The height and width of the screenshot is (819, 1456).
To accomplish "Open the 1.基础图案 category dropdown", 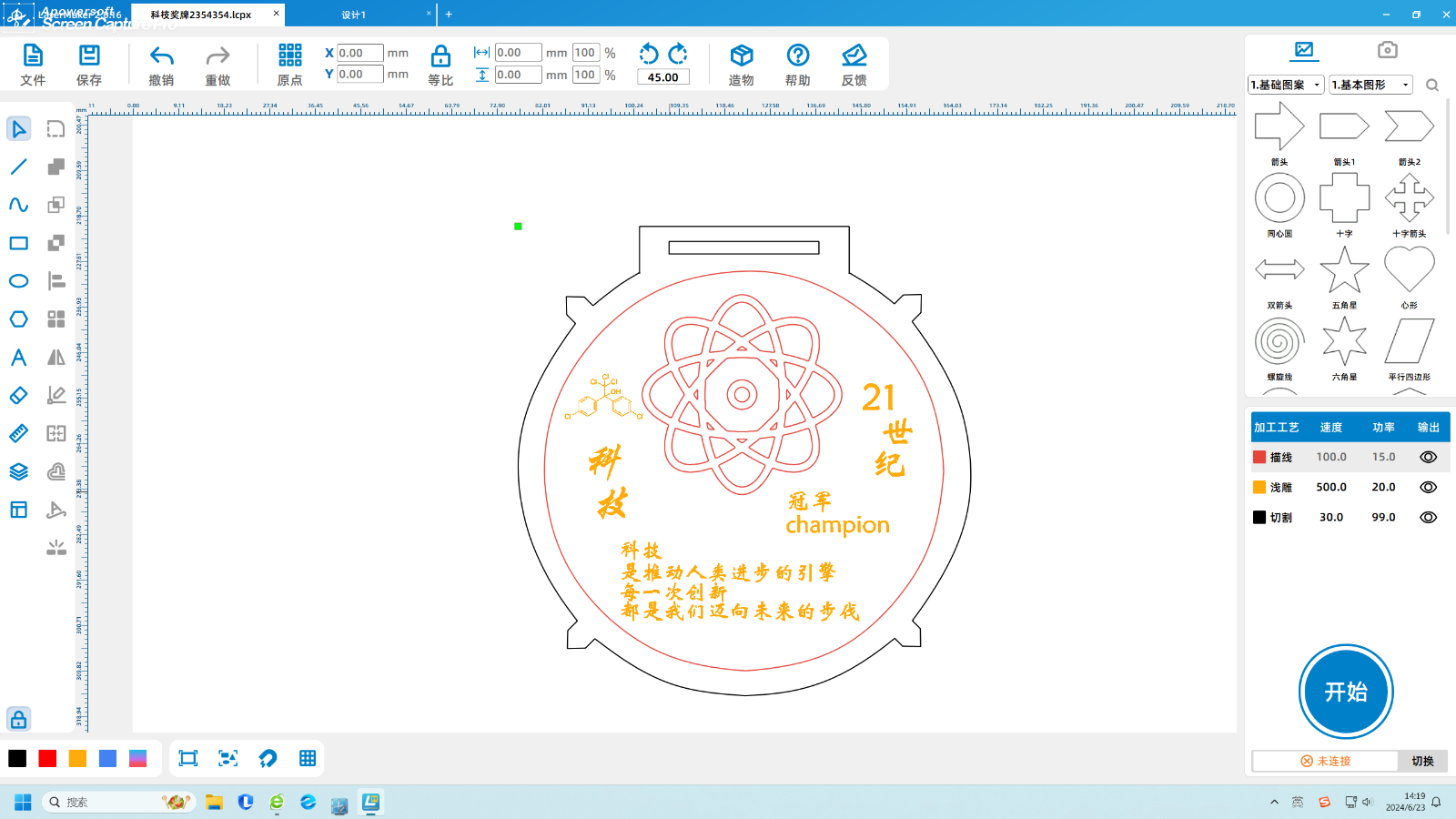I will tap(1285, 85).
